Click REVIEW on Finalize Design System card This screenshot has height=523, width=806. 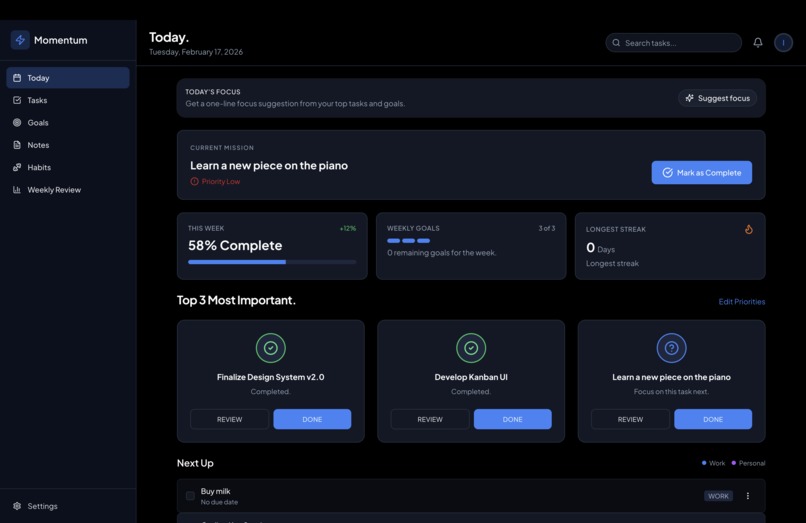tap(229, 419)
